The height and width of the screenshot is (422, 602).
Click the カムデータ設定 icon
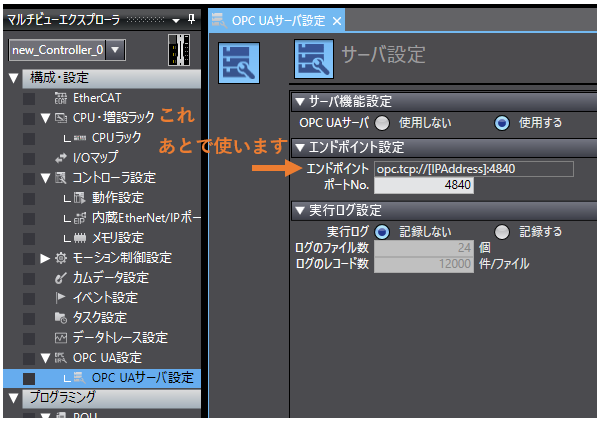(60, 277)
